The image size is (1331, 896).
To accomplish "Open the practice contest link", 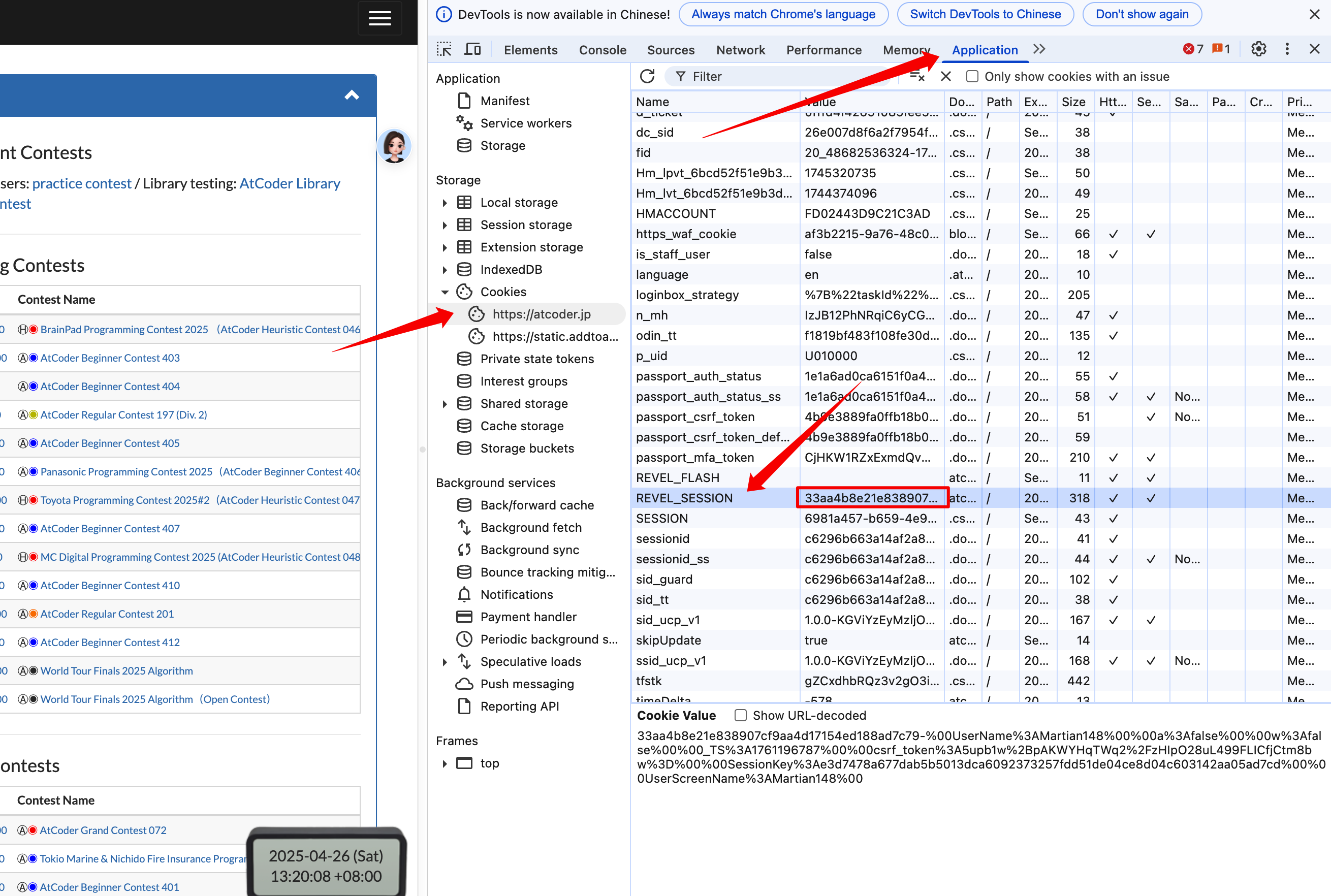I will (82, 183).
